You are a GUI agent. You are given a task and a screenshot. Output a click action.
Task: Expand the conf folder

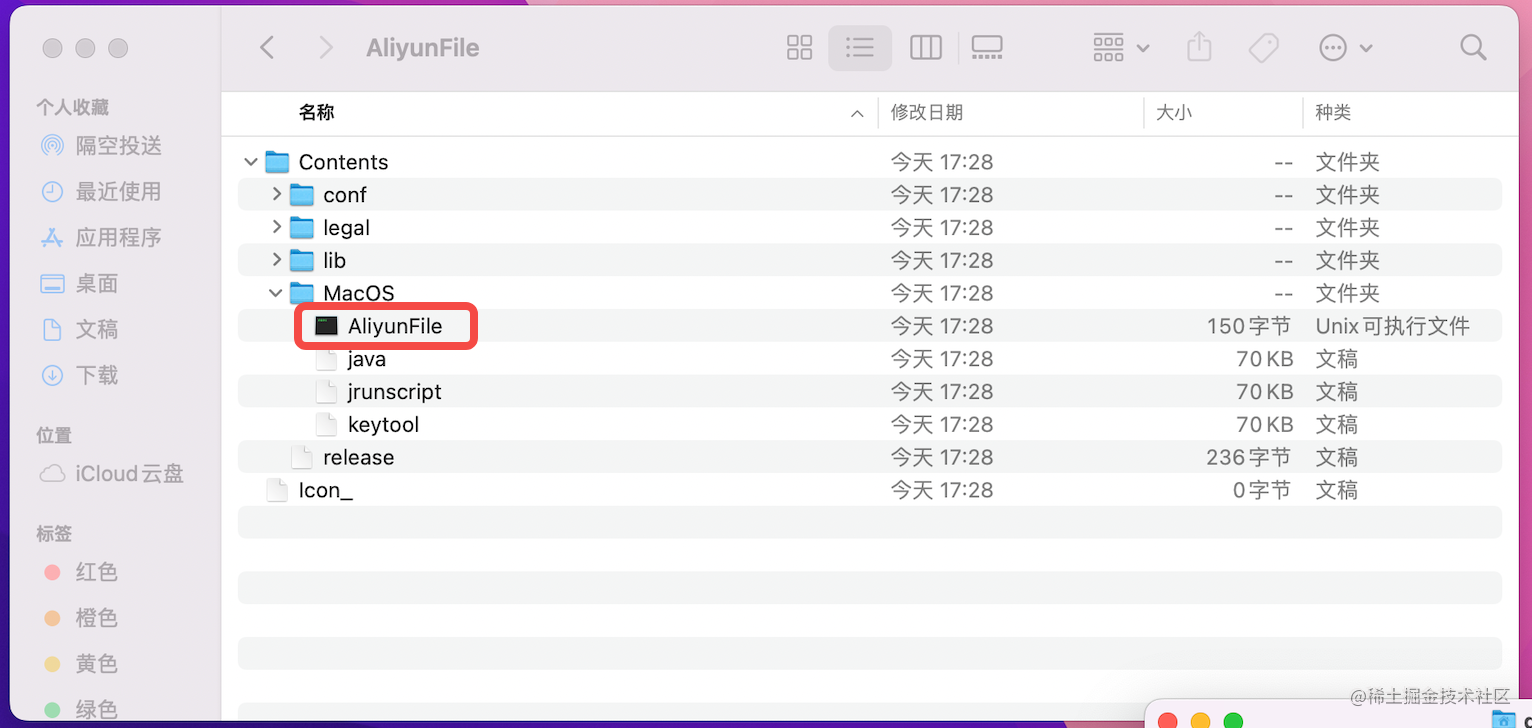pos(277,194)
